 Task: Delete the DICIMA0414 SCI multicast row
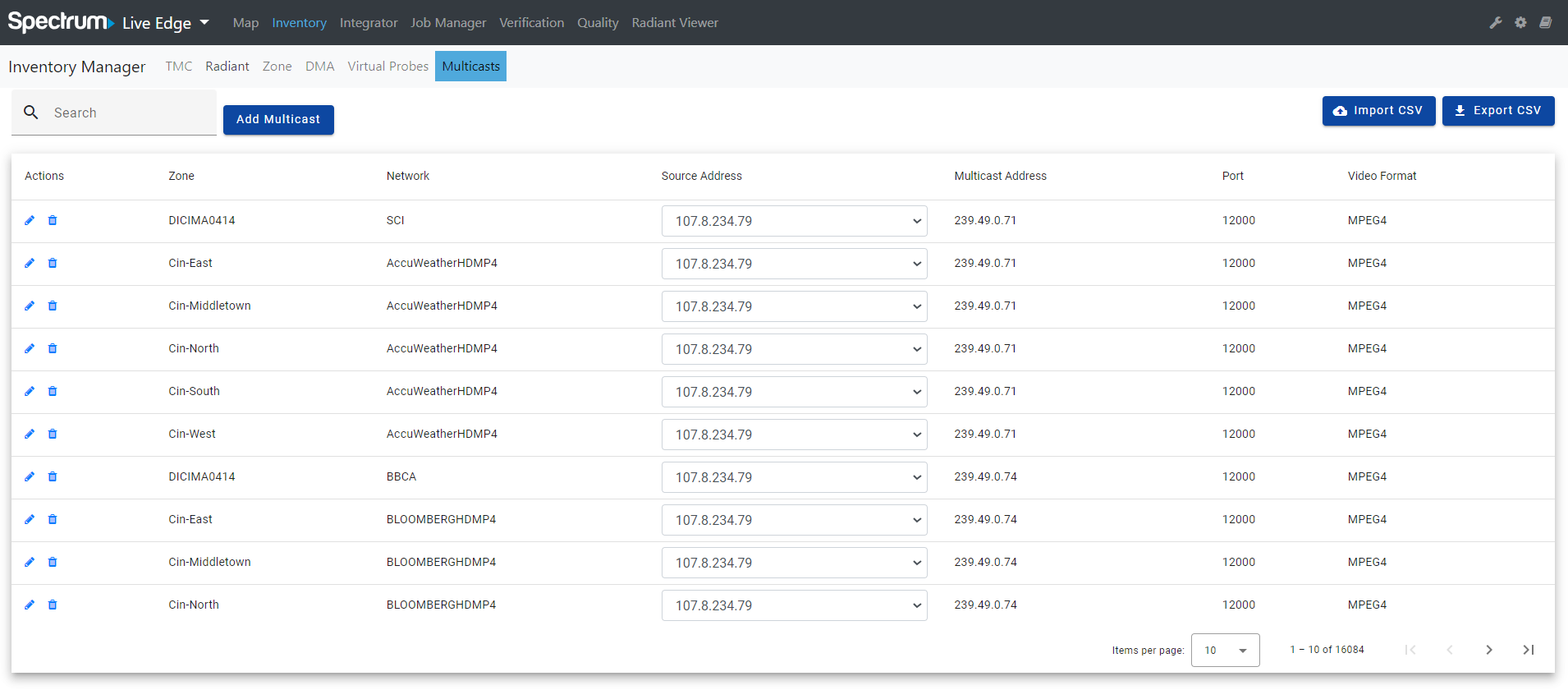53,220
